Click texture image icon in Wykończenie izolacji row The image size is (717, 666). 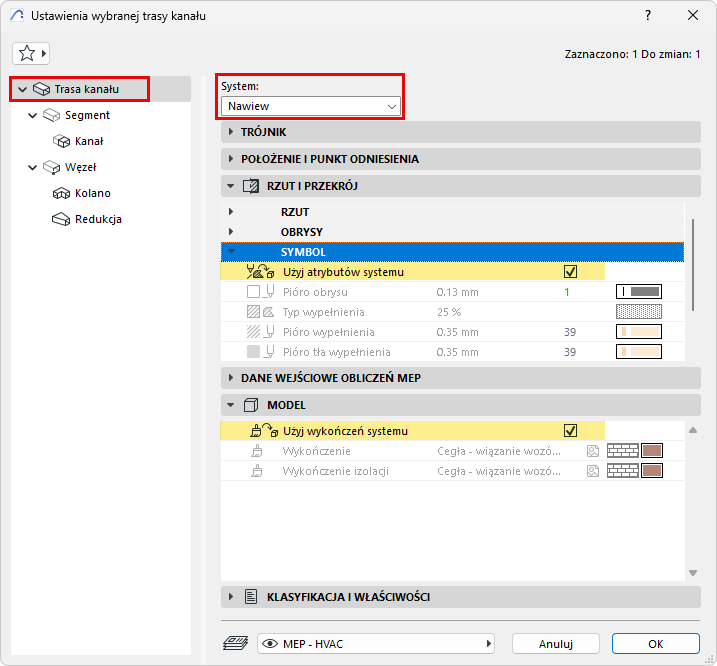click(593, 471)
